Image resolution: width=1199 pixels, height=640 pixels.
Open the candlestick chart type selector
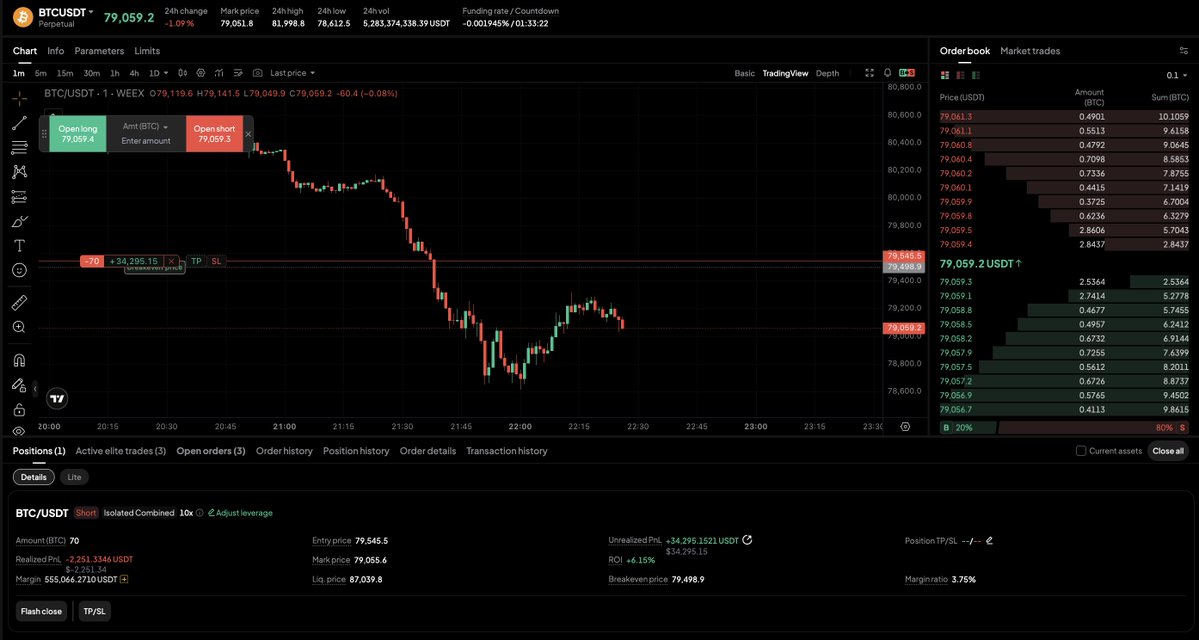(182, 73)
